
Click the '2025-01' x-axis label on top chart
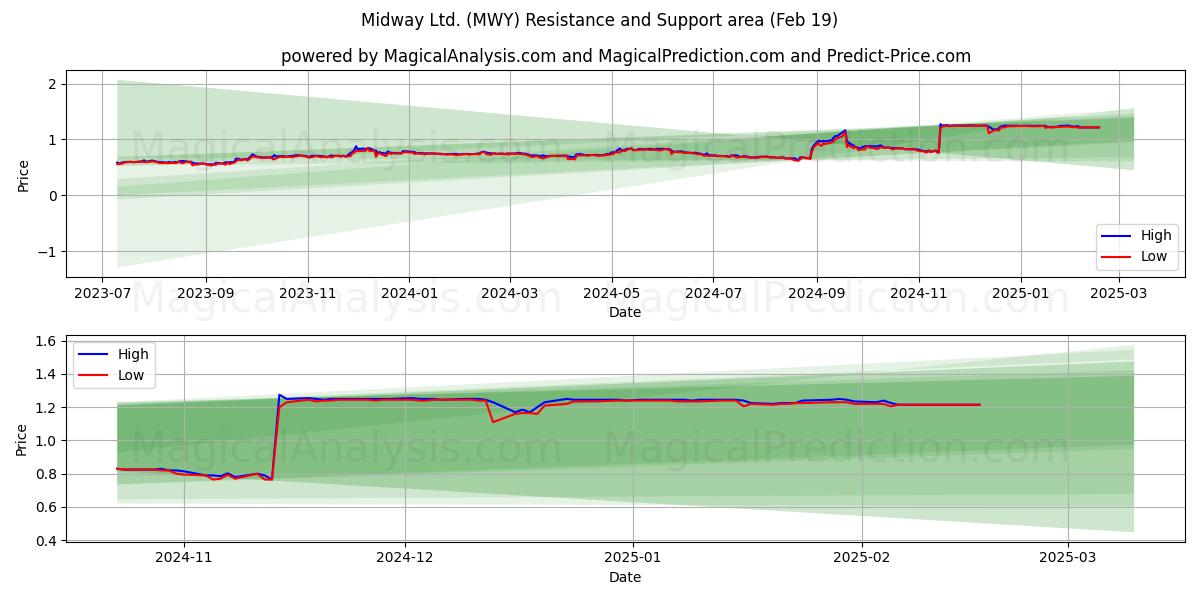click(x=1020, y=295)
